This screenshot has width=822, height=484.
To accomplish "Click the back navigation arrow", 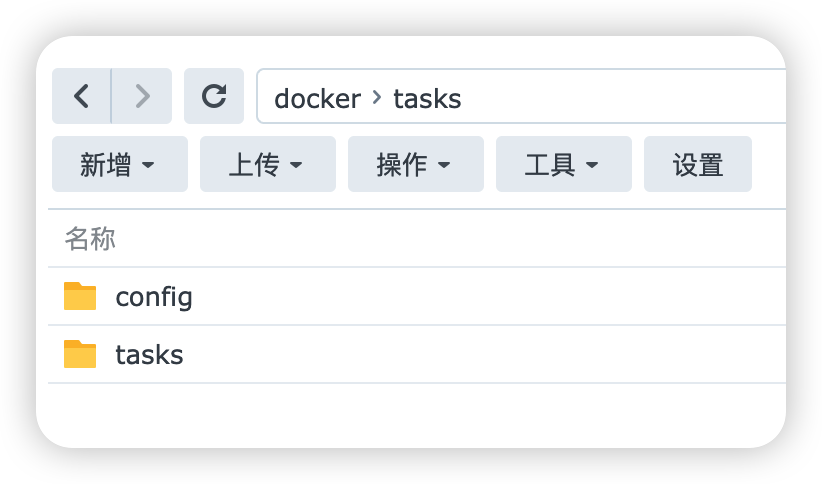I will click(81, 96).
